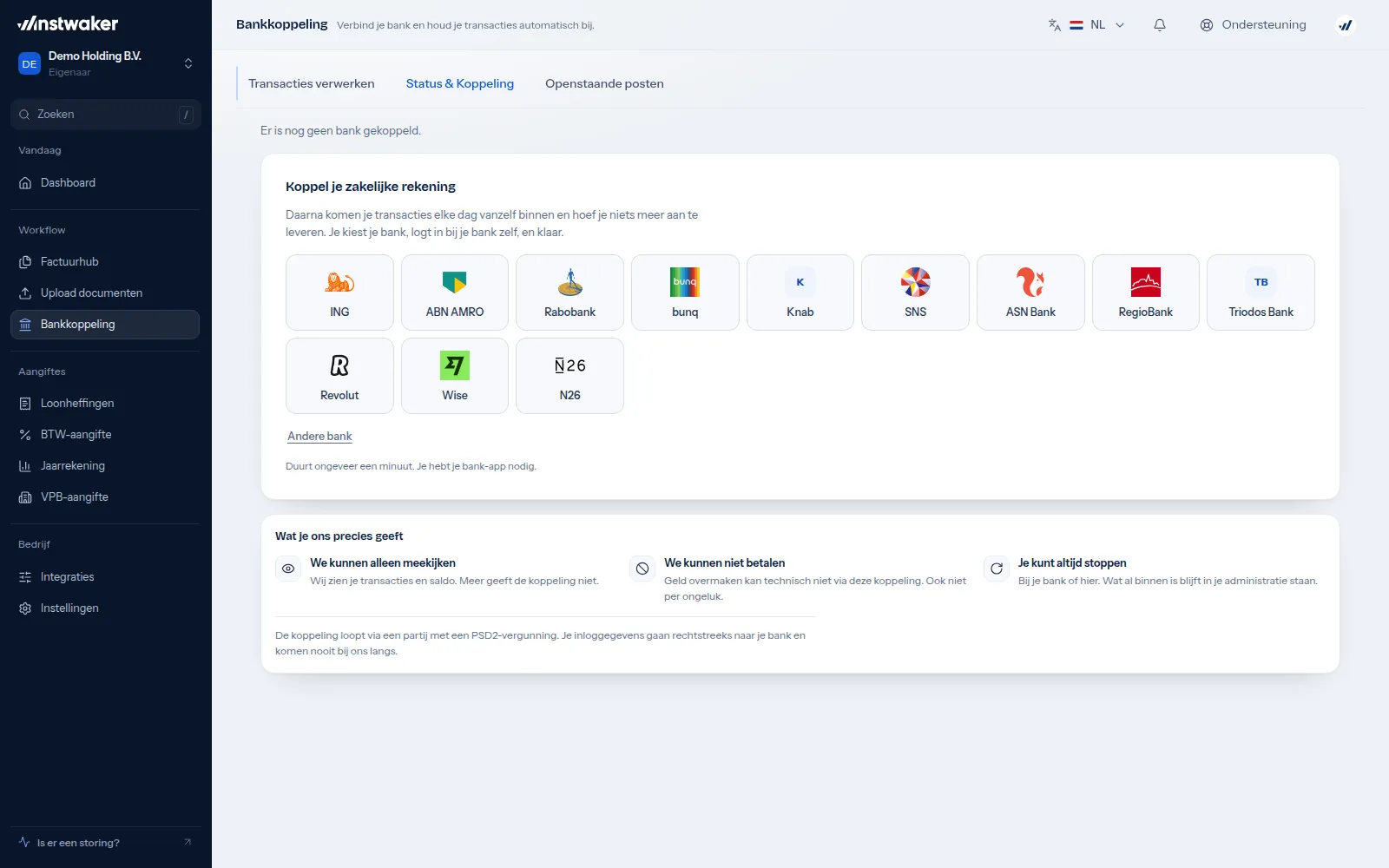Screen dimensions: 1389x868
Task: Choose Knab bank tile
Action: point(800,293)
